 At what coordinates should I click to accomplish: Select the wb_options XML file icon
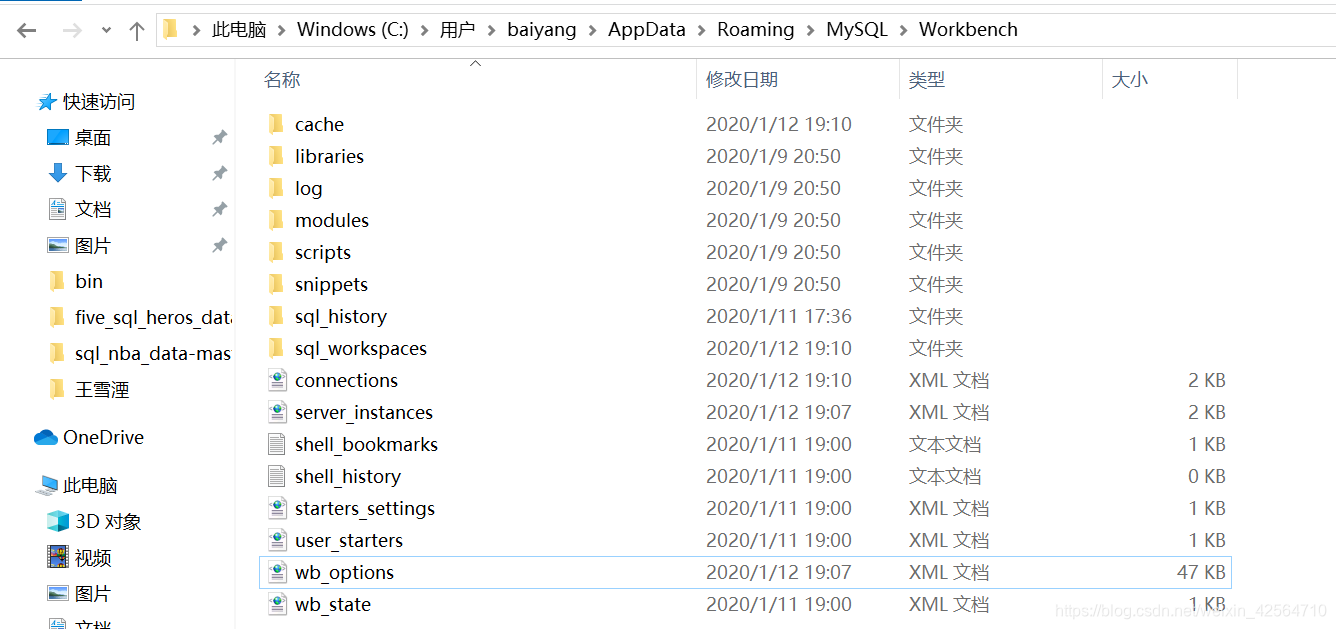point(277,572)
